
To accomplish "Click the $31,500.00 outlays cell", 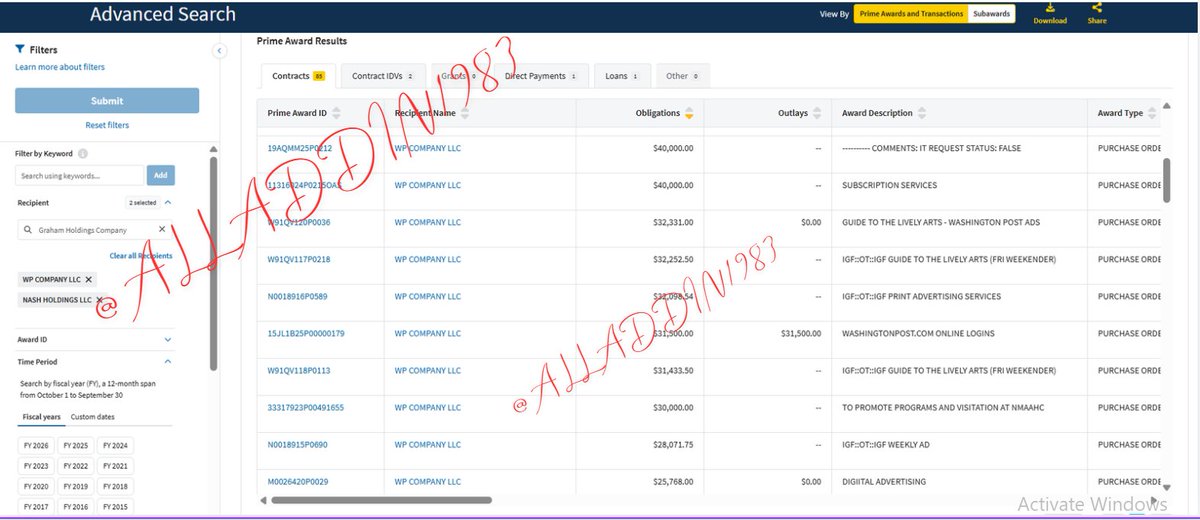I will click(768, 333).
